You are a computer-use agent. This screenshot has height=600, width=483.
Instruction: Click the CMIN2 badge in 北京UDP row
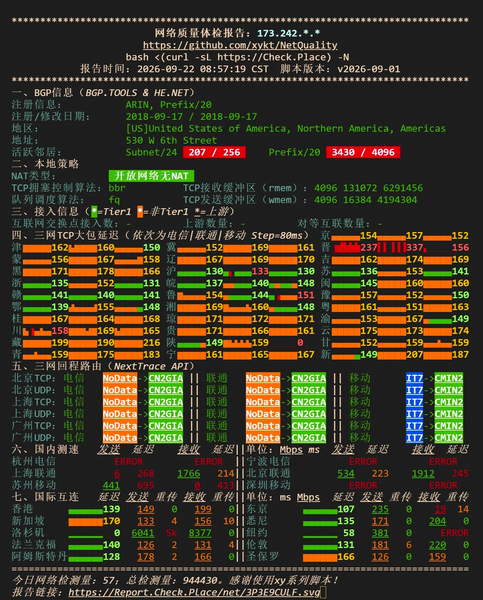(449, 390)
